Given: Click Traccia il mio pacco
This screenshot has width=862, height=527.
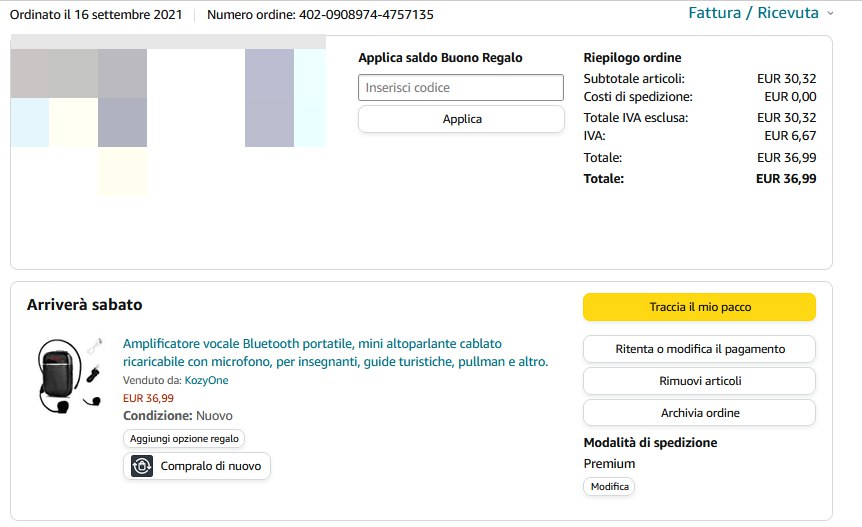Looking at the screenshot, I should coord(699,307).
